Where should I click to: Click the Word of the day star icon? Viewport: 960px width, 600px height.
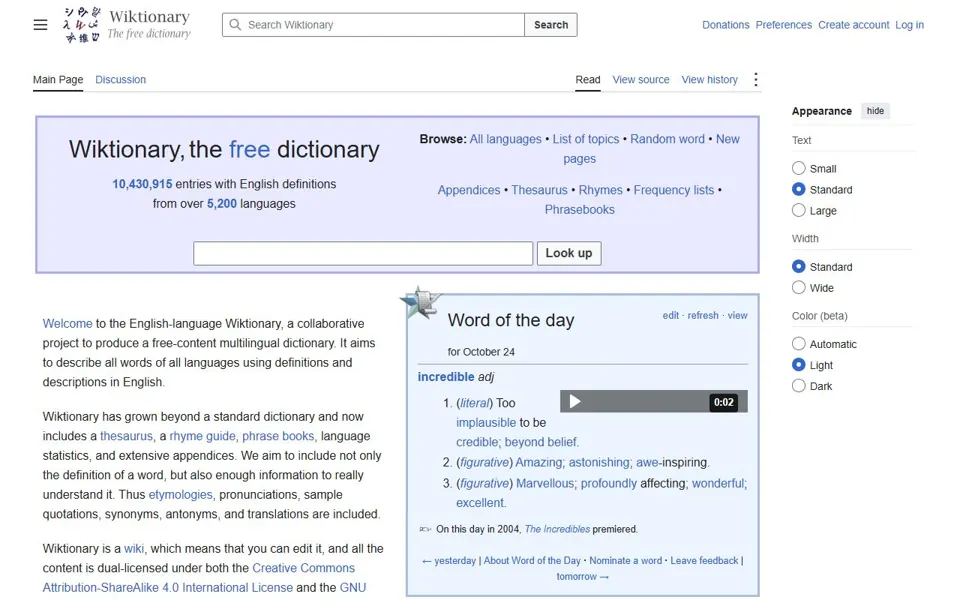pos(420,302)
